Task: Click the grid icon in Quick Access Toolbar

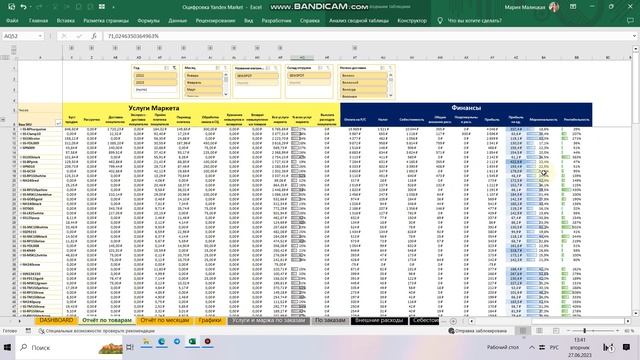Action: tap(102, 7)
